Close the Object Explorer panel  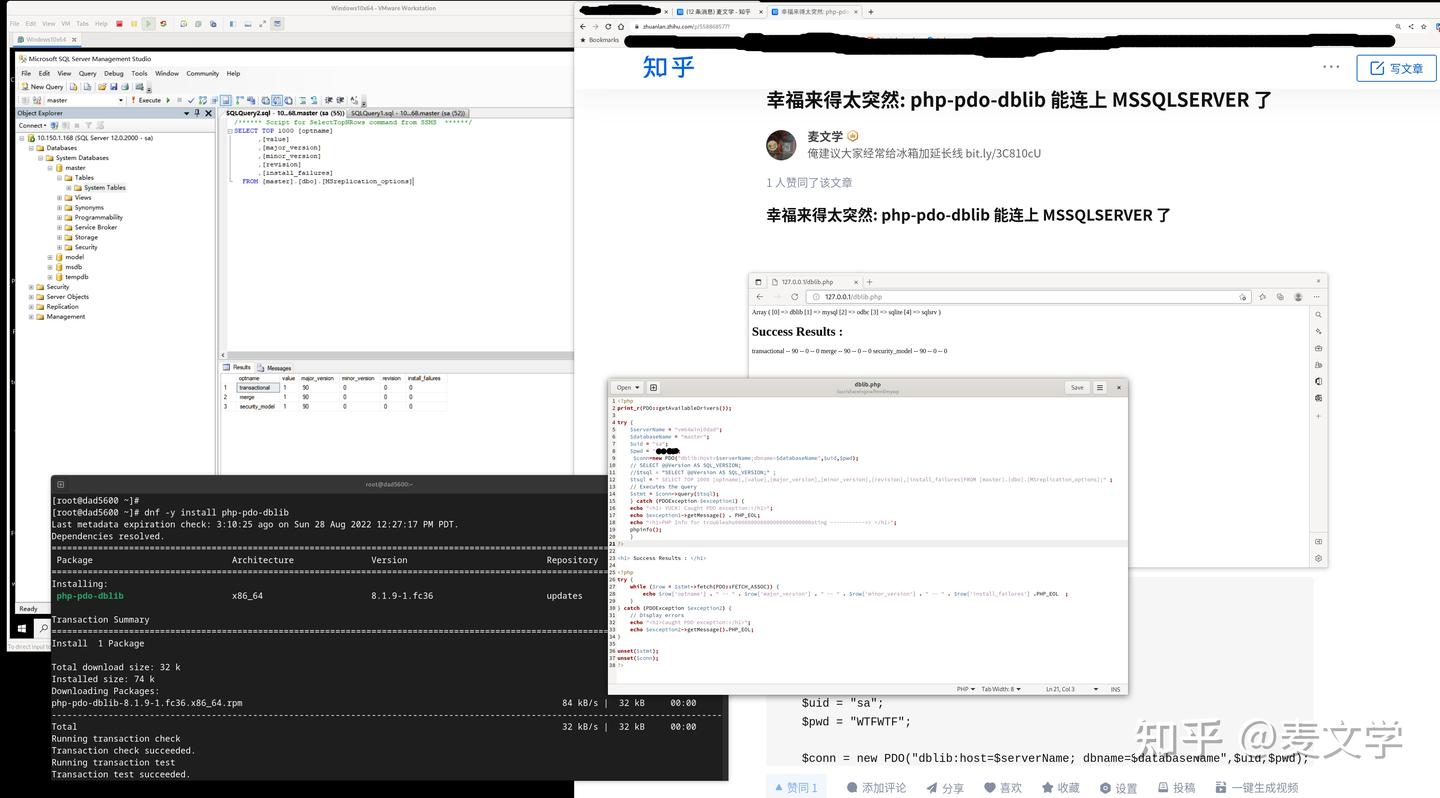208,113
